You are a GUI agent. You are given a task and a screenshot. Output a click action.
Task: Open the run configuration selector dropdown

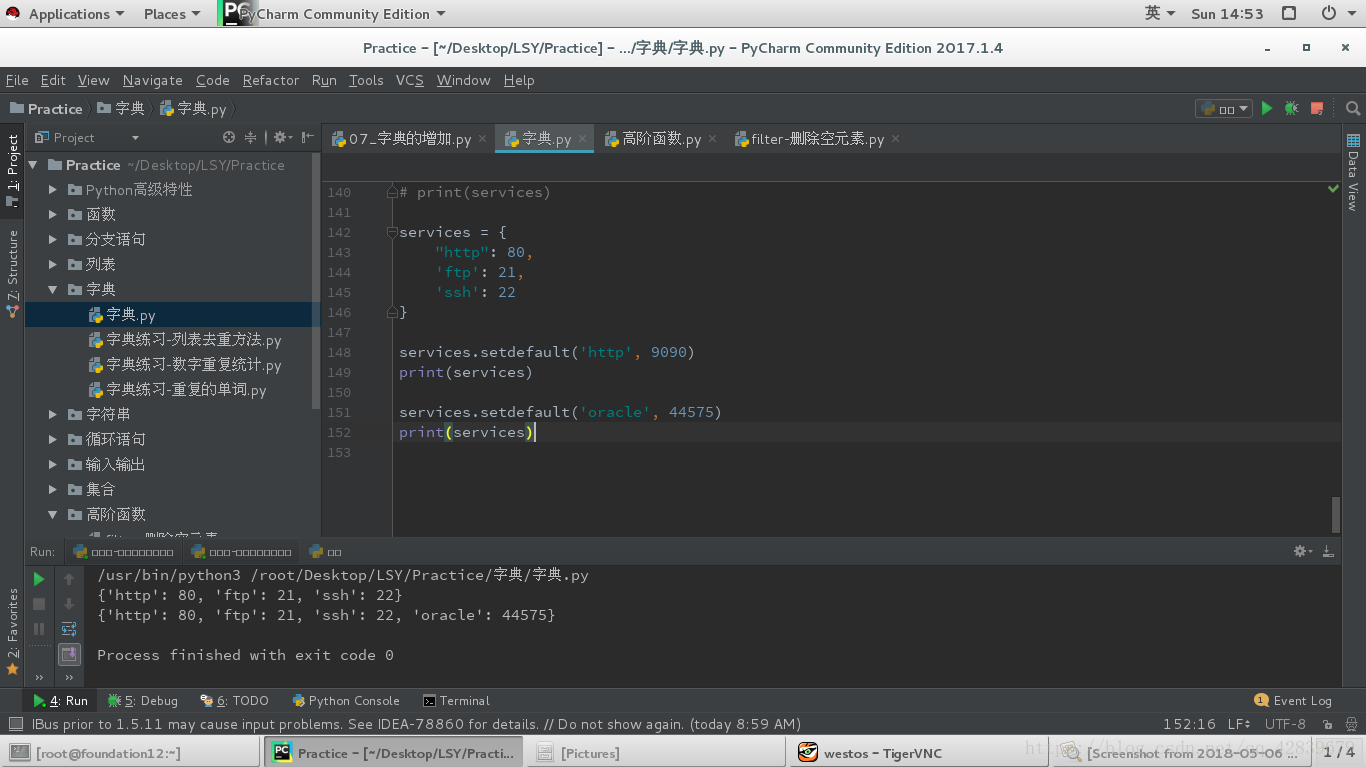(x=1224, y=108)
